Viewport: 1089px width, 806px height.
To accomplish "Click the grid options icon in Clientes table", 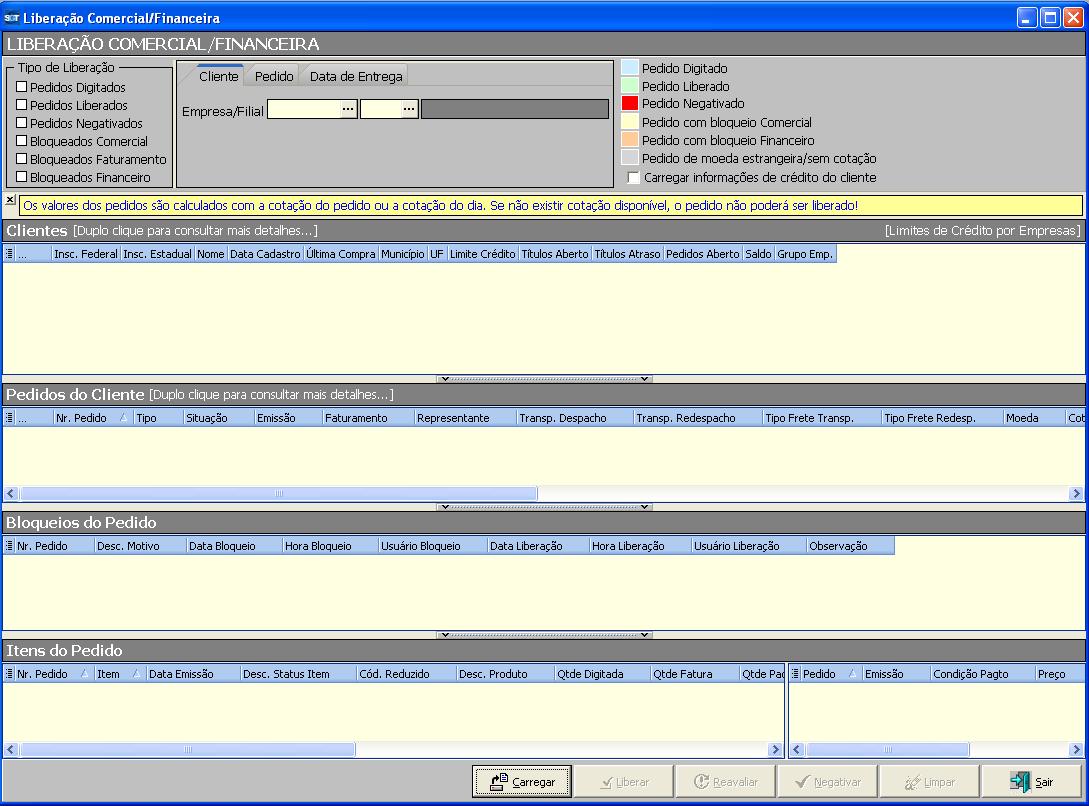I will point(10,254).
